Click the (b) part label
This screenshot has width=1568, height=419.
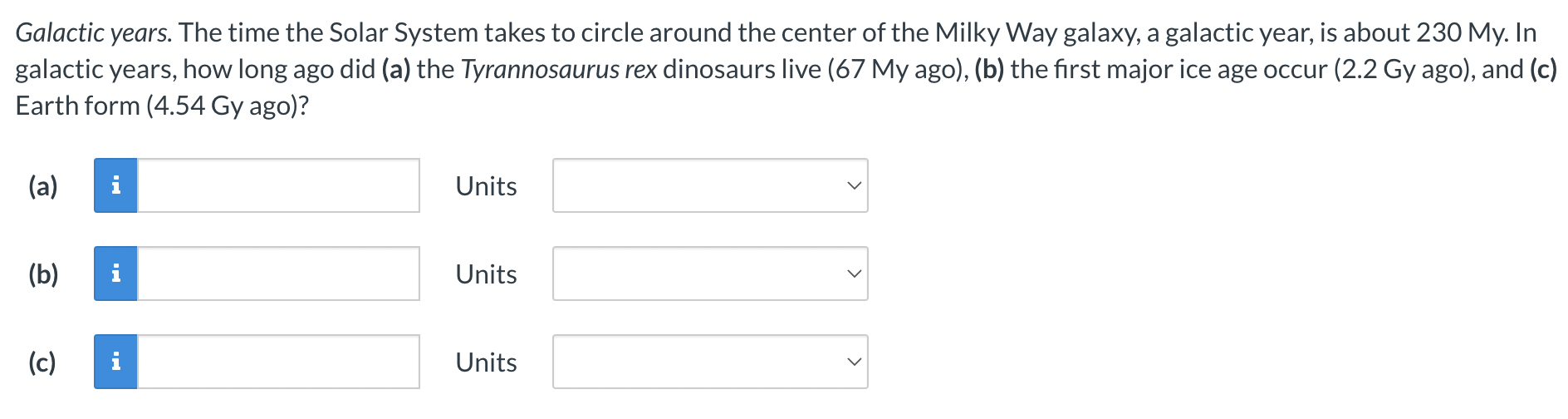(x=43, y=274)
